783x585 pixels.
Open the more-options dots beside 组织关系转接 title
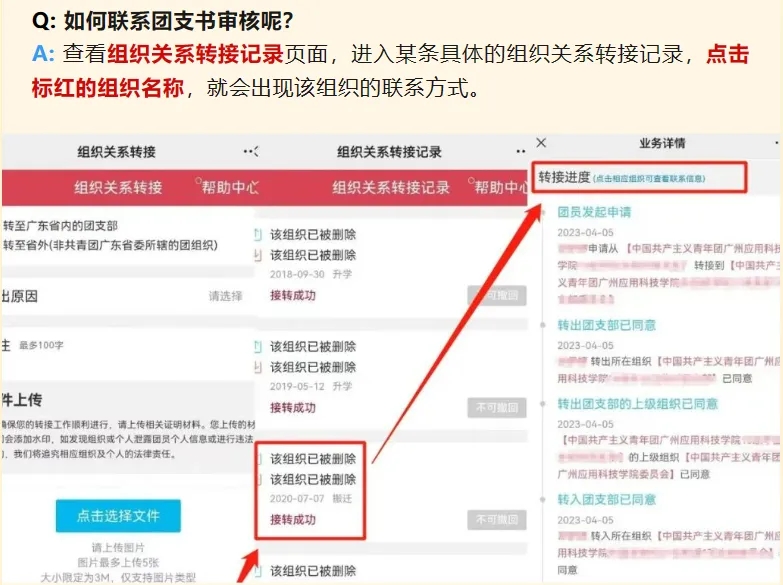(251, 151)
